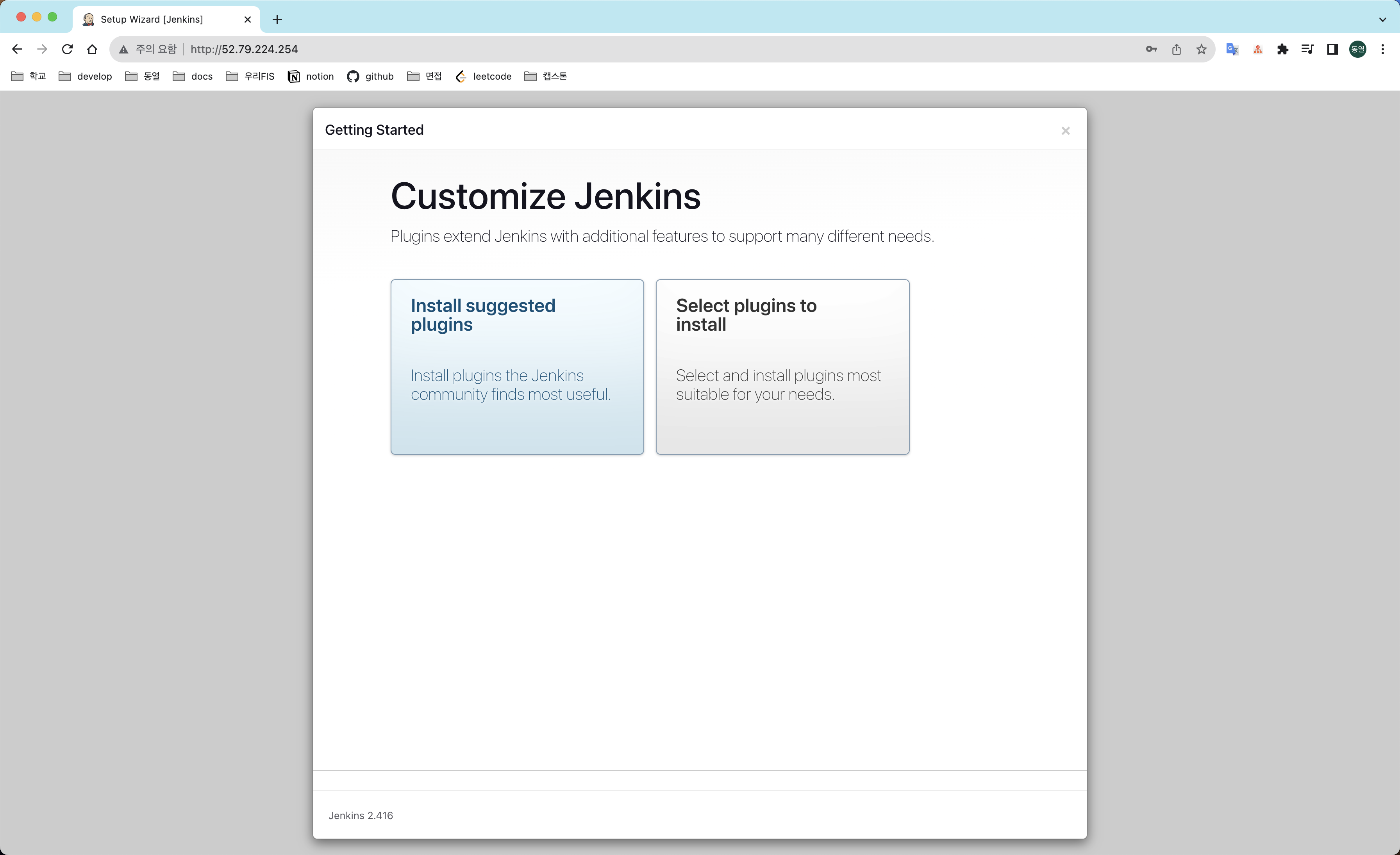Click Install suggested plugins card
1400x855 pixels.
516,366
